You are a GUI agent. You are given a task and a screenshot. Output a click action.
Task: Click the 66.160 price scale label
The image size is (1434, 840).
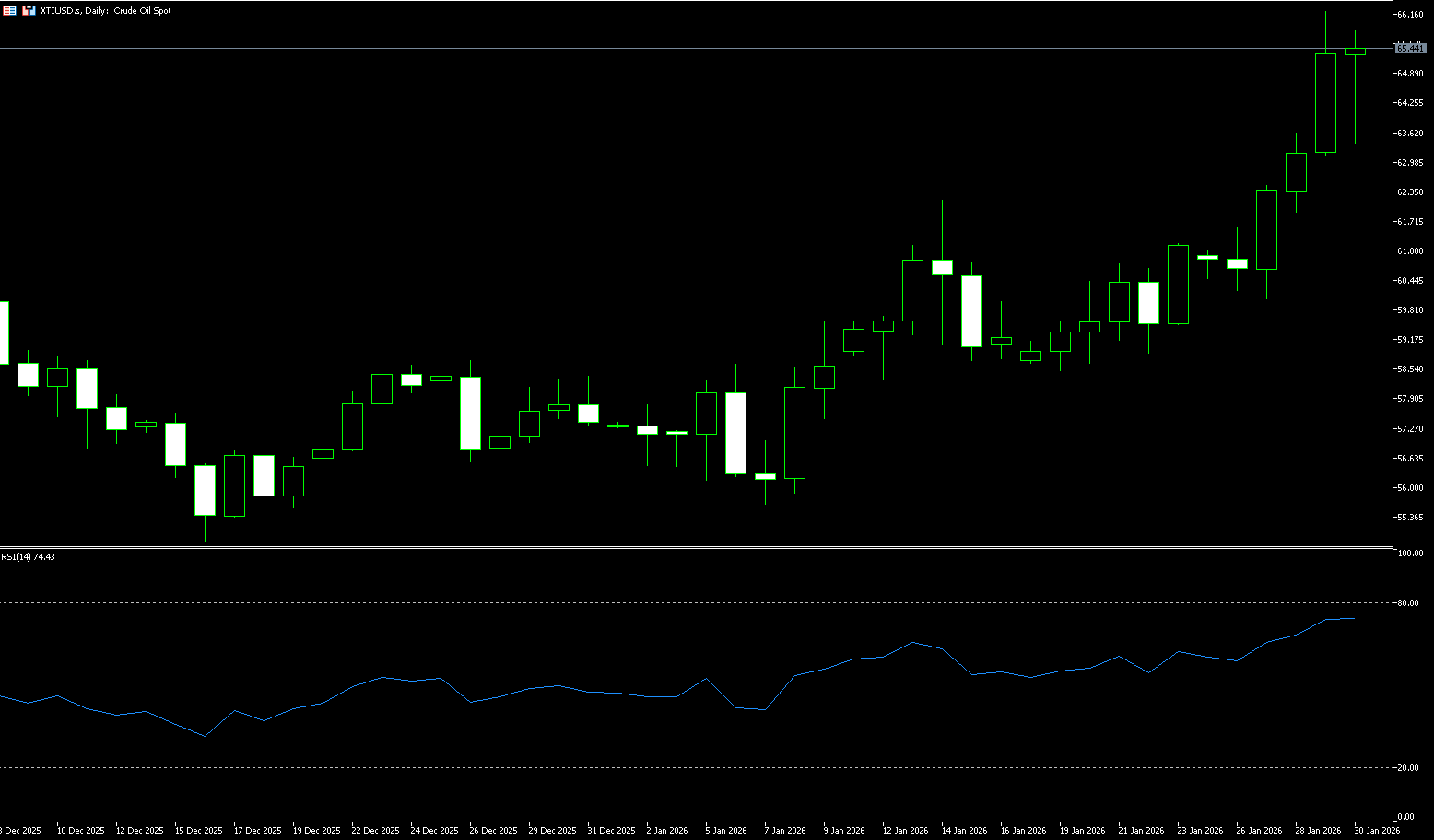click(x=1411, y=15)
